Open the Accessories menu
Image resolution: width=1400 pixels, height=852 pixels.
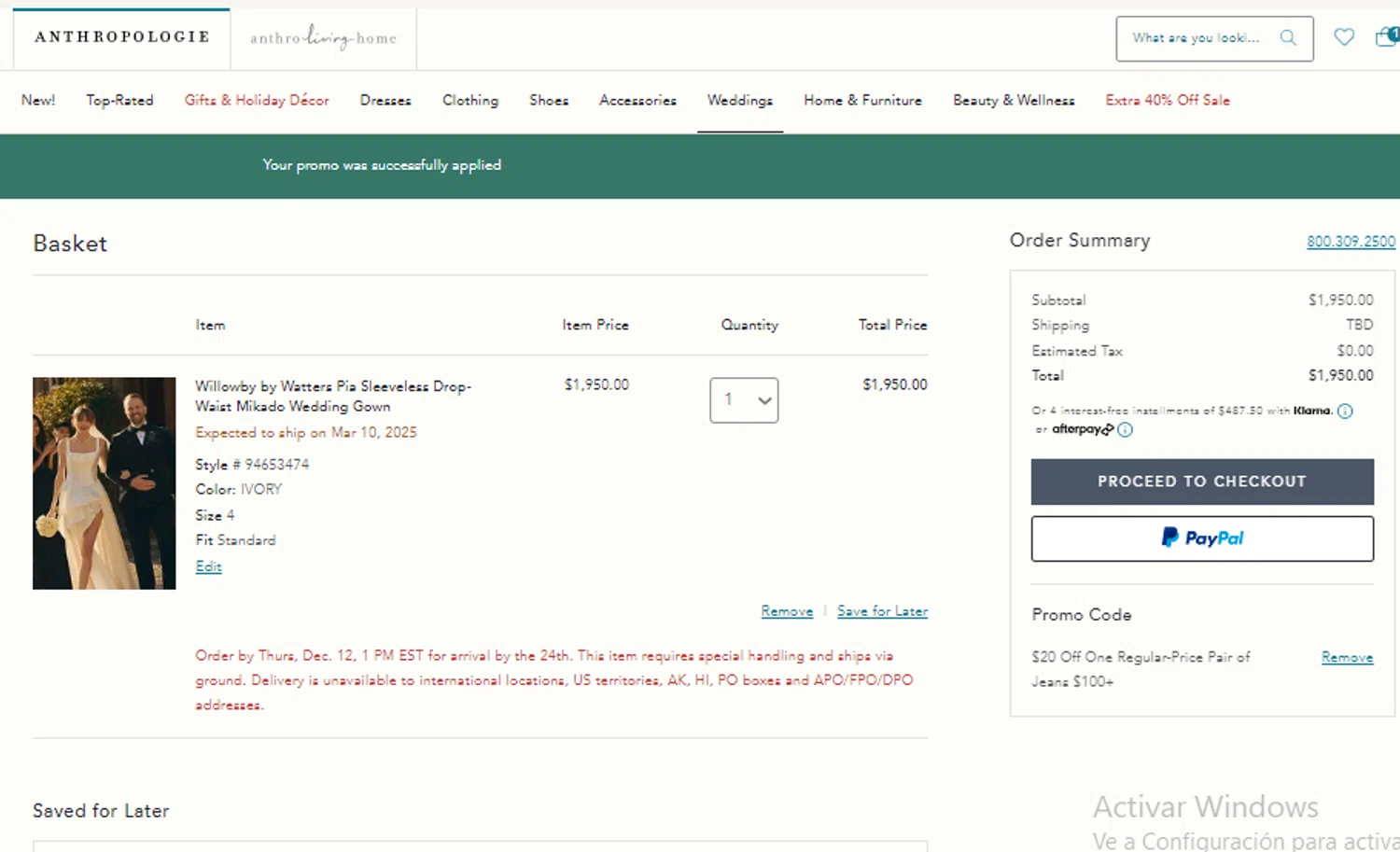637,100
